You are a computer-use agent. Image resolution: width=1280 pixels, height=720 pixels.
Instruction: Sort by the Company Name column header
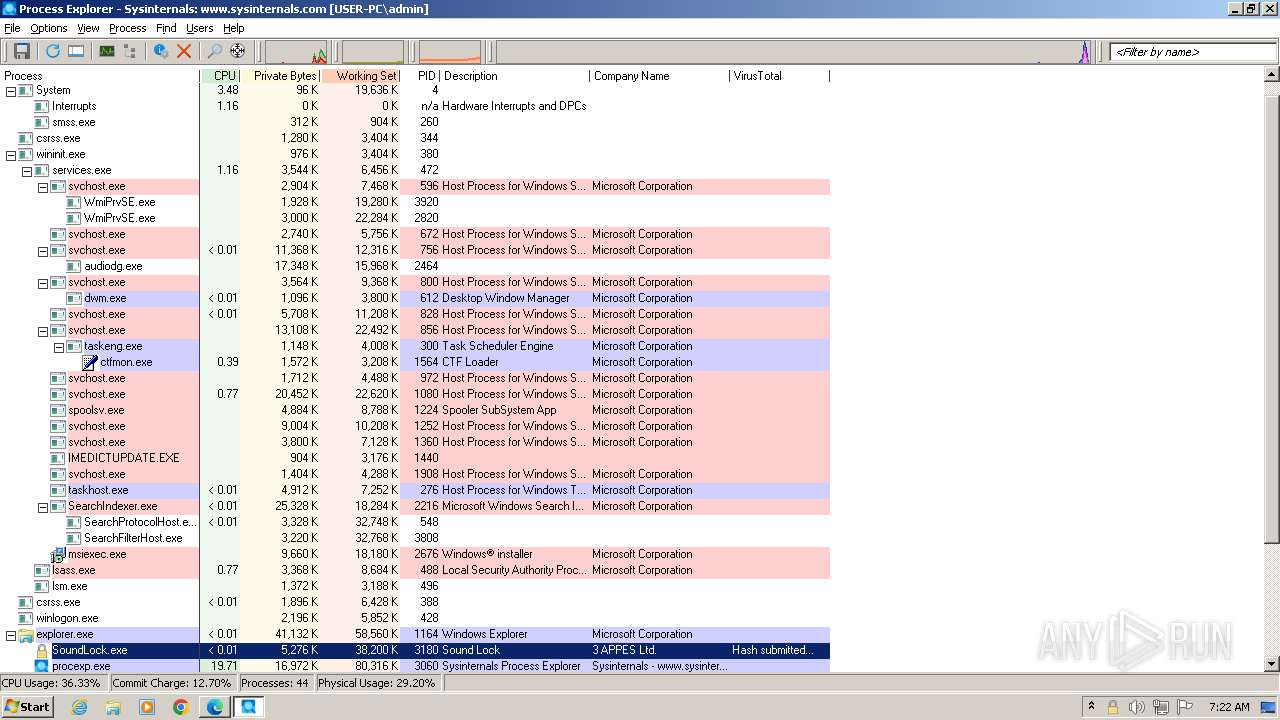(659, 75)
